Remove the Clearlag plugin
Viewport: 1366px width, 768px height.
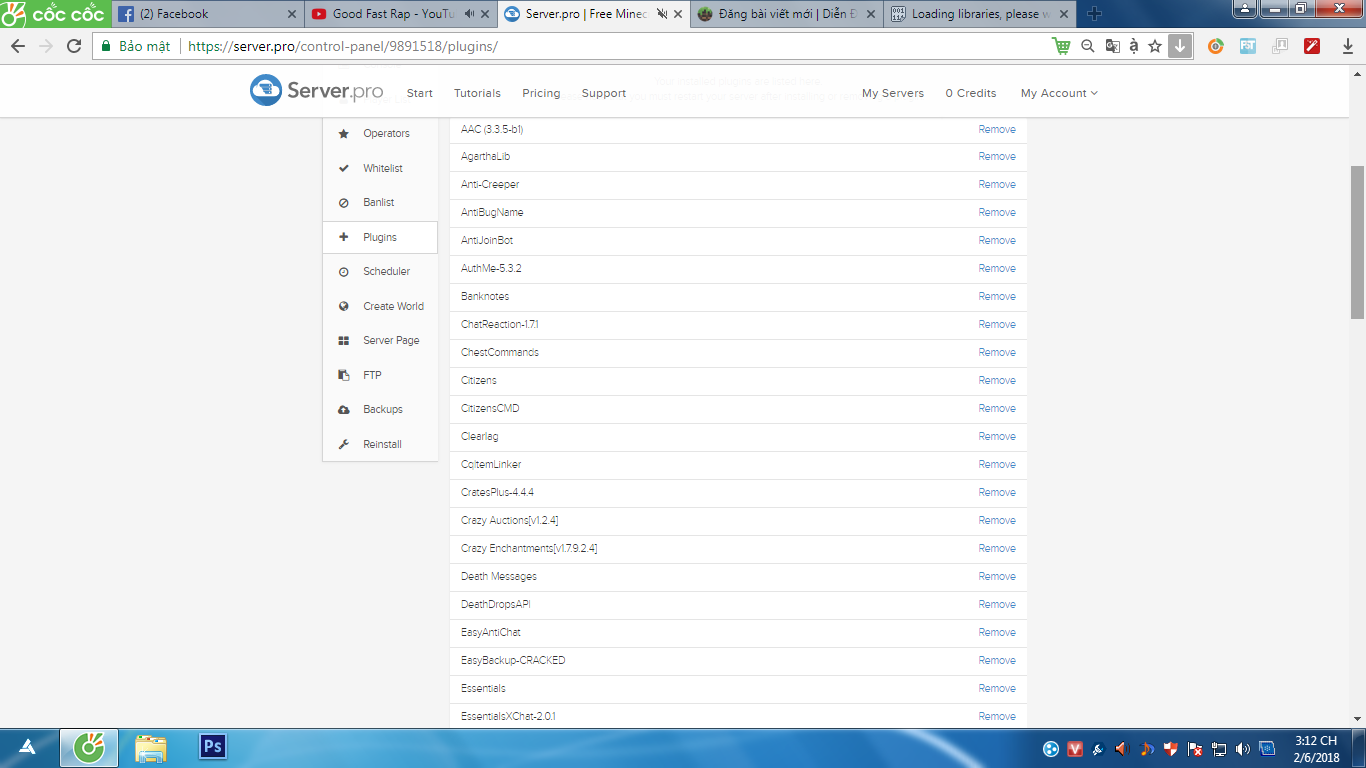pos(997,437)
